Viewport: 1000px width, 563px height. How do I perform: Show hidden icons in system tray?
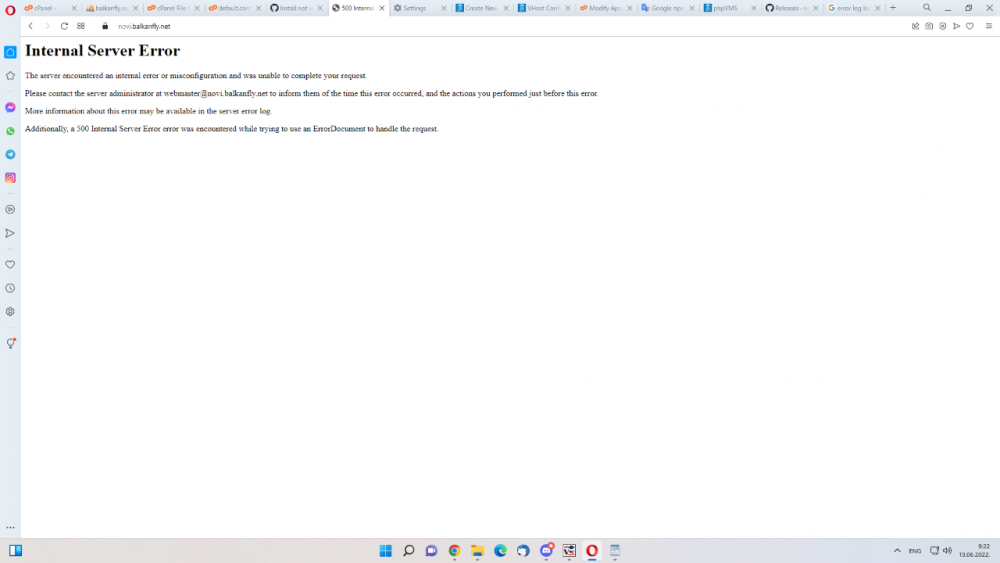[896, 551]
